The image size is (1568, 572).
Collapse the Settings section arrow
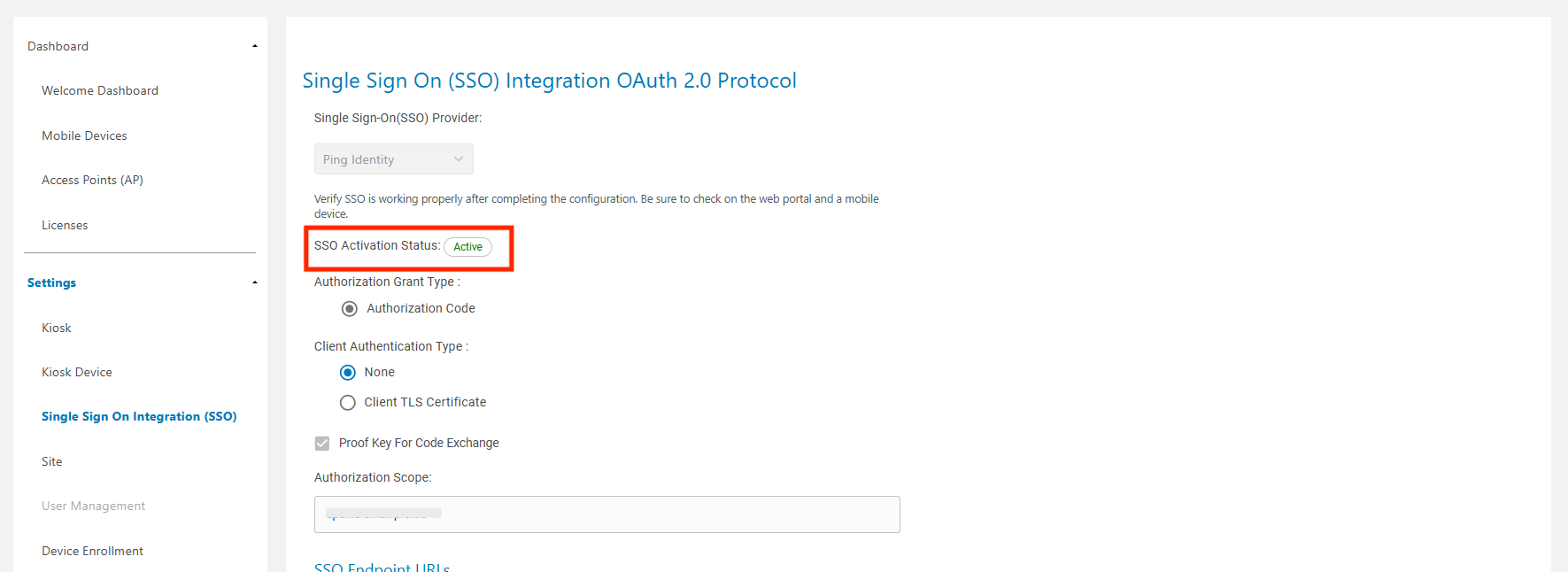(x=255, y=282)
